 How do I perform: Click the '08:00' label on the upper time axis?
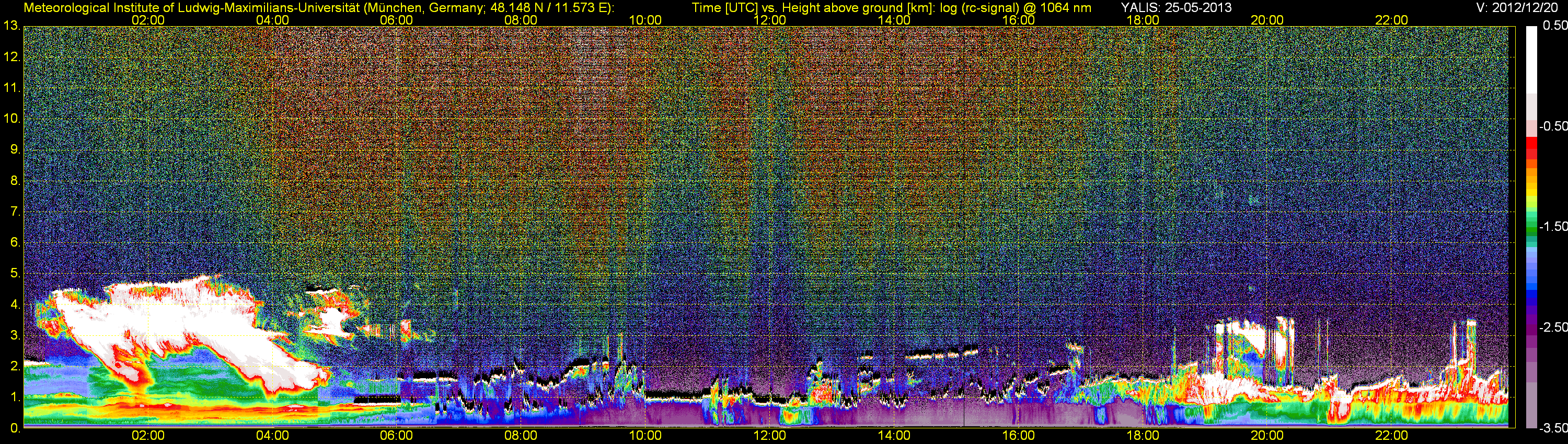coord(521,20)
